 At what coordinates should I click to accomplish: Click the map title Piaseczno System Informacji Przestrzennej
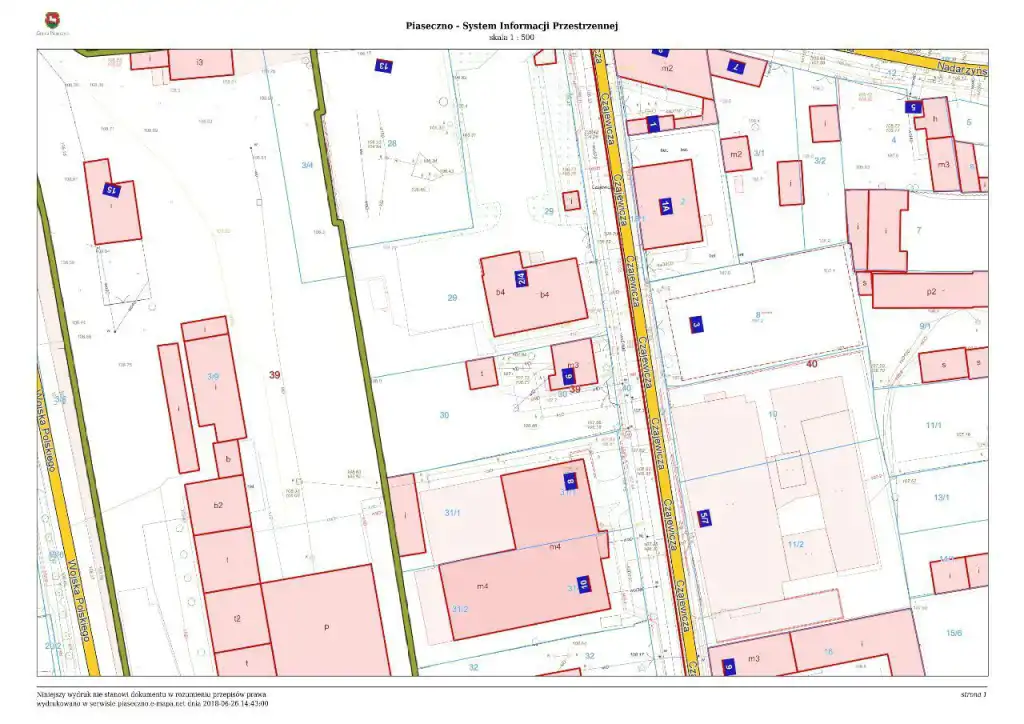511,25
